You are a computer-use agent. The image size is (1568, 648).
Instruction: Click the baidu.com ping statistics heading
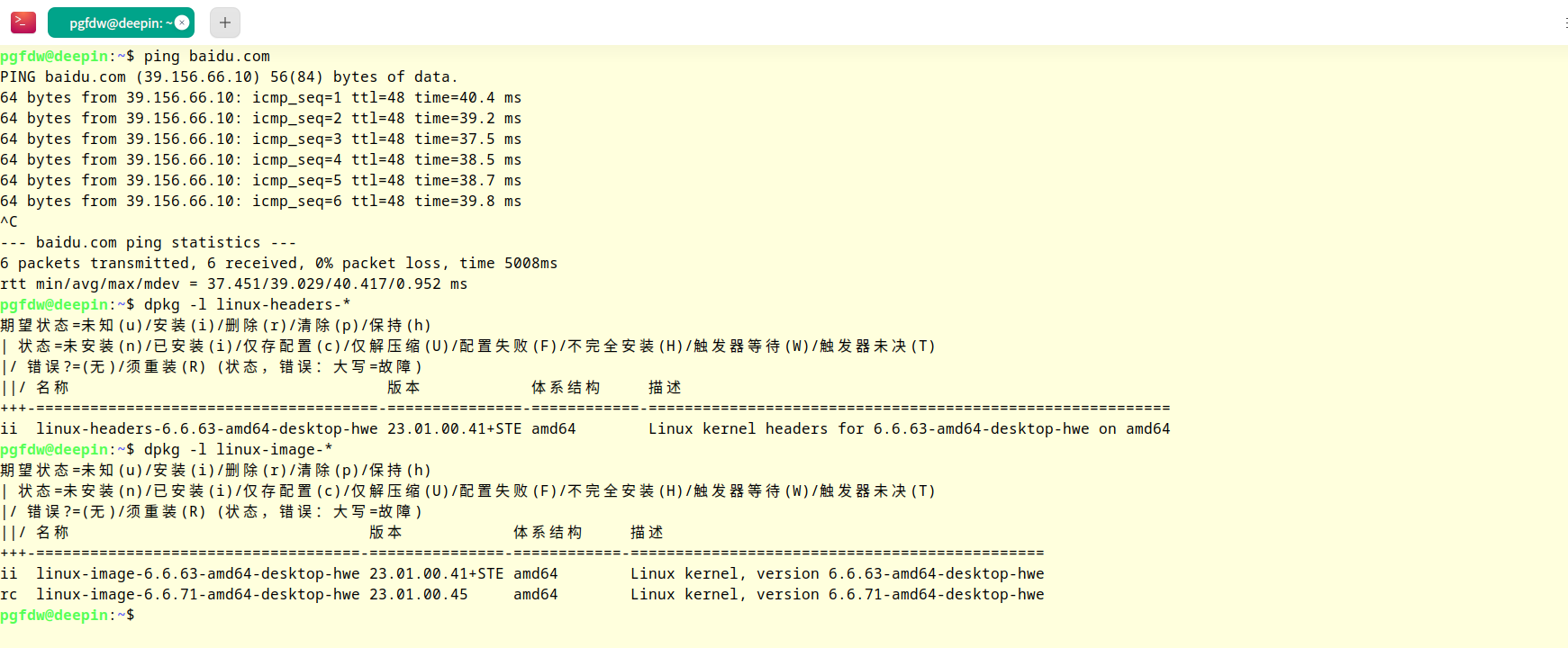pos(149,242)
